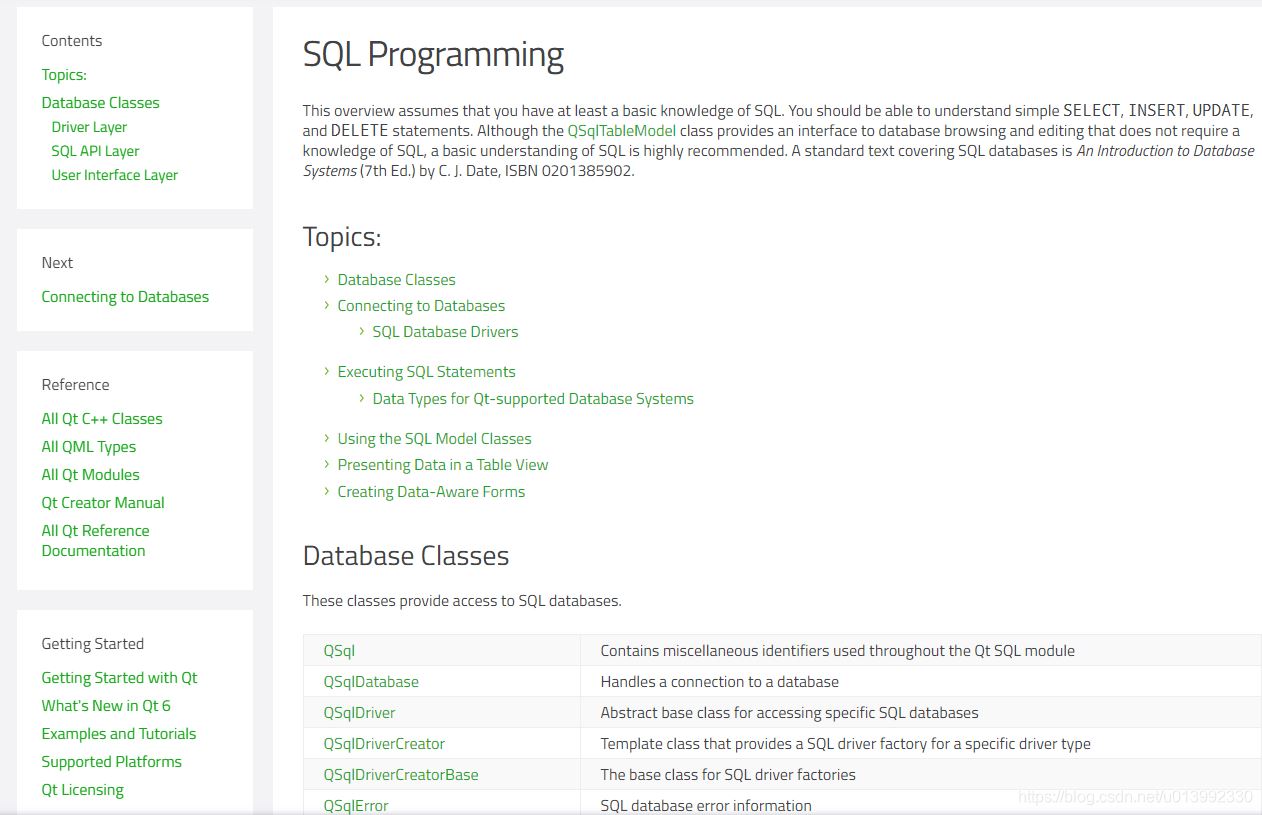Open QSqlDatabase class in the table

point(371,682)
